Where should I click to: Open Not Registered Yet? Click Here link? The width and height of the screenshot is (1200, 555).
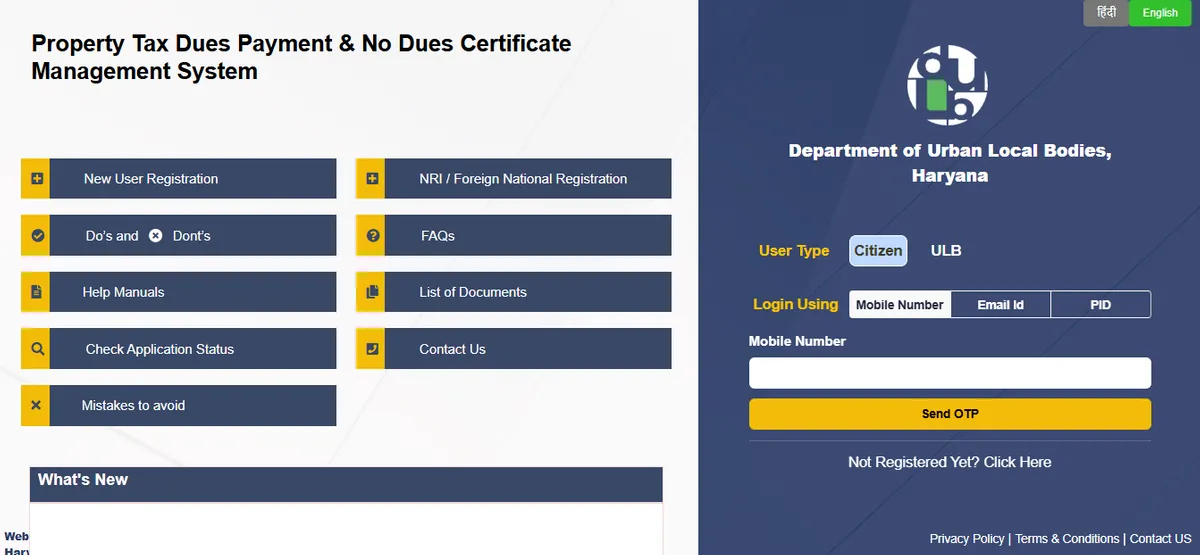[x=949, y=462]
